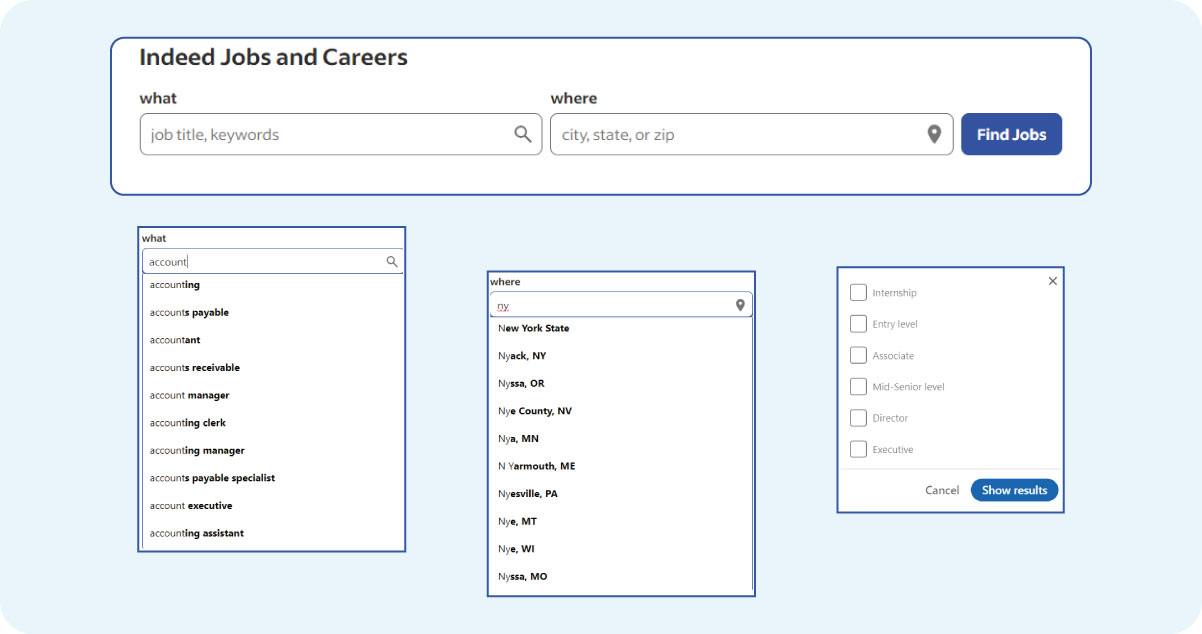The height and width of the screenshot is (634, 1202).
Task: Check the Entry level filter
Action: (x=858, y=323)
